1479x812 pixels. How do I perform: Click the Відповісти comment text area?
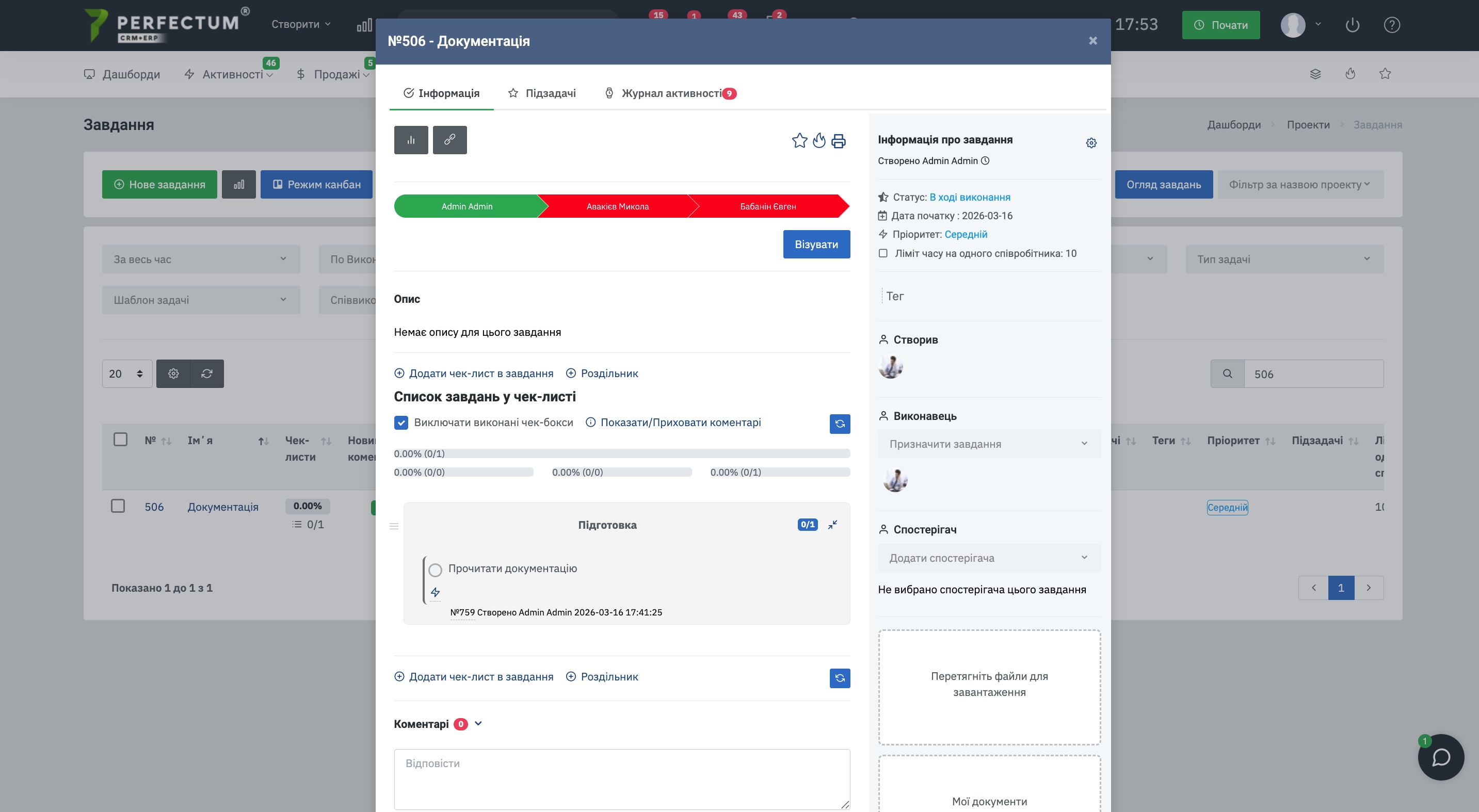click(621, 778)
